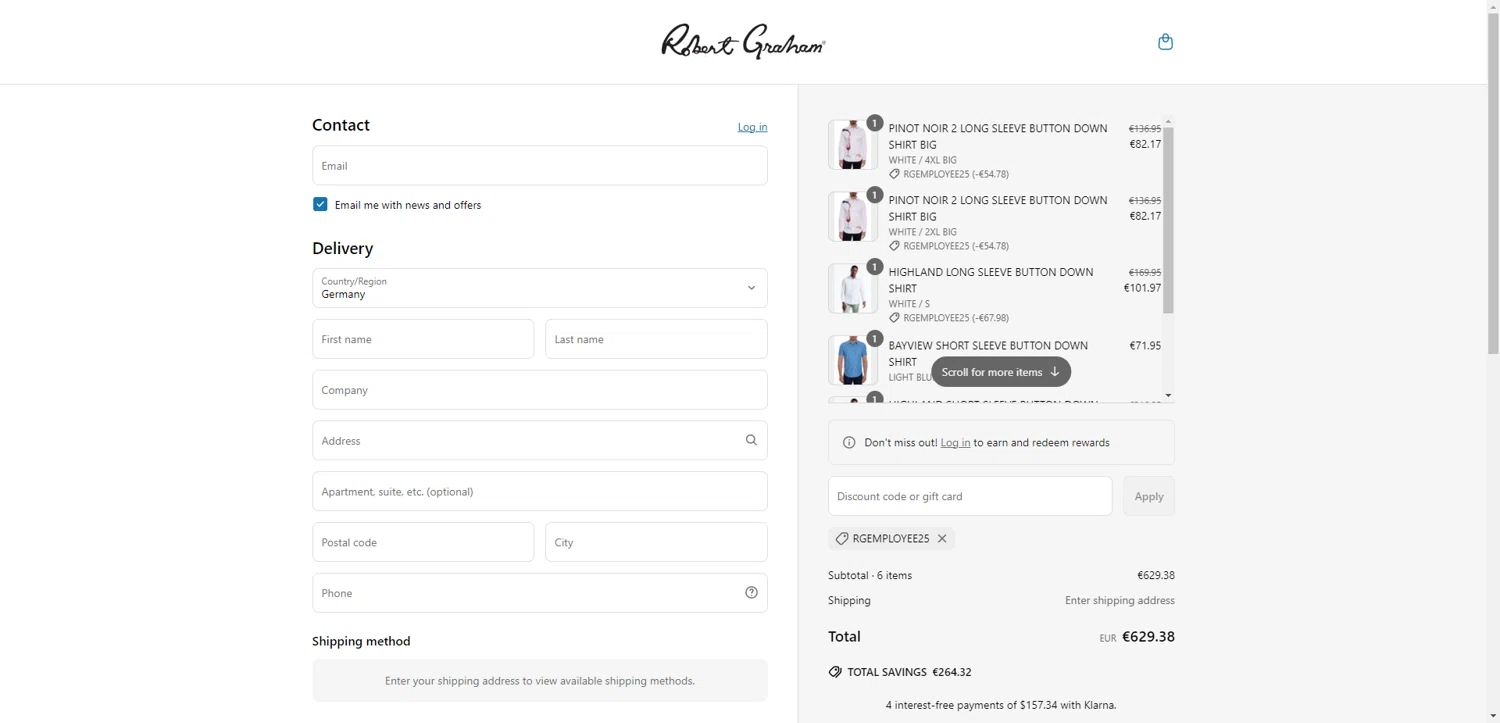The height and width of the screenshot is (723, 1500).
Task: Click the address search magnifier icon
Action: [751, 440]
